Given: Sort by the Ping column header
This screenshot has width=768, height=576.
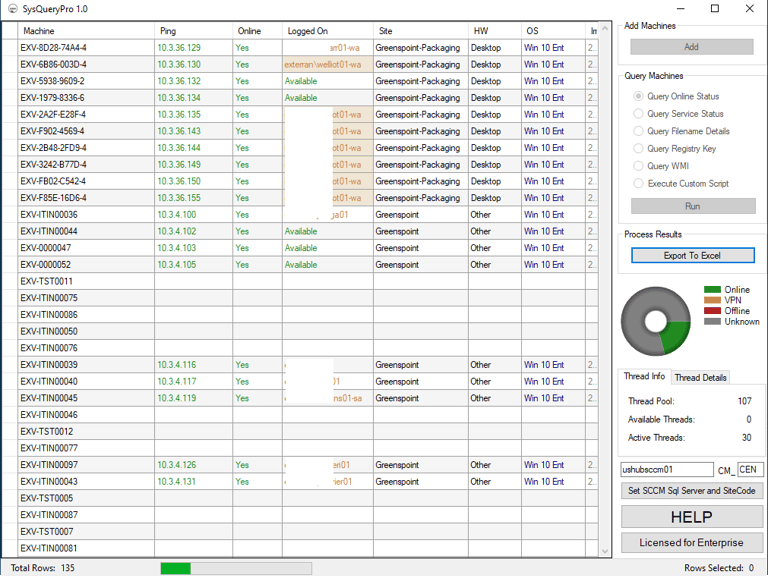Looking at the screenshot, I should 193,31.
